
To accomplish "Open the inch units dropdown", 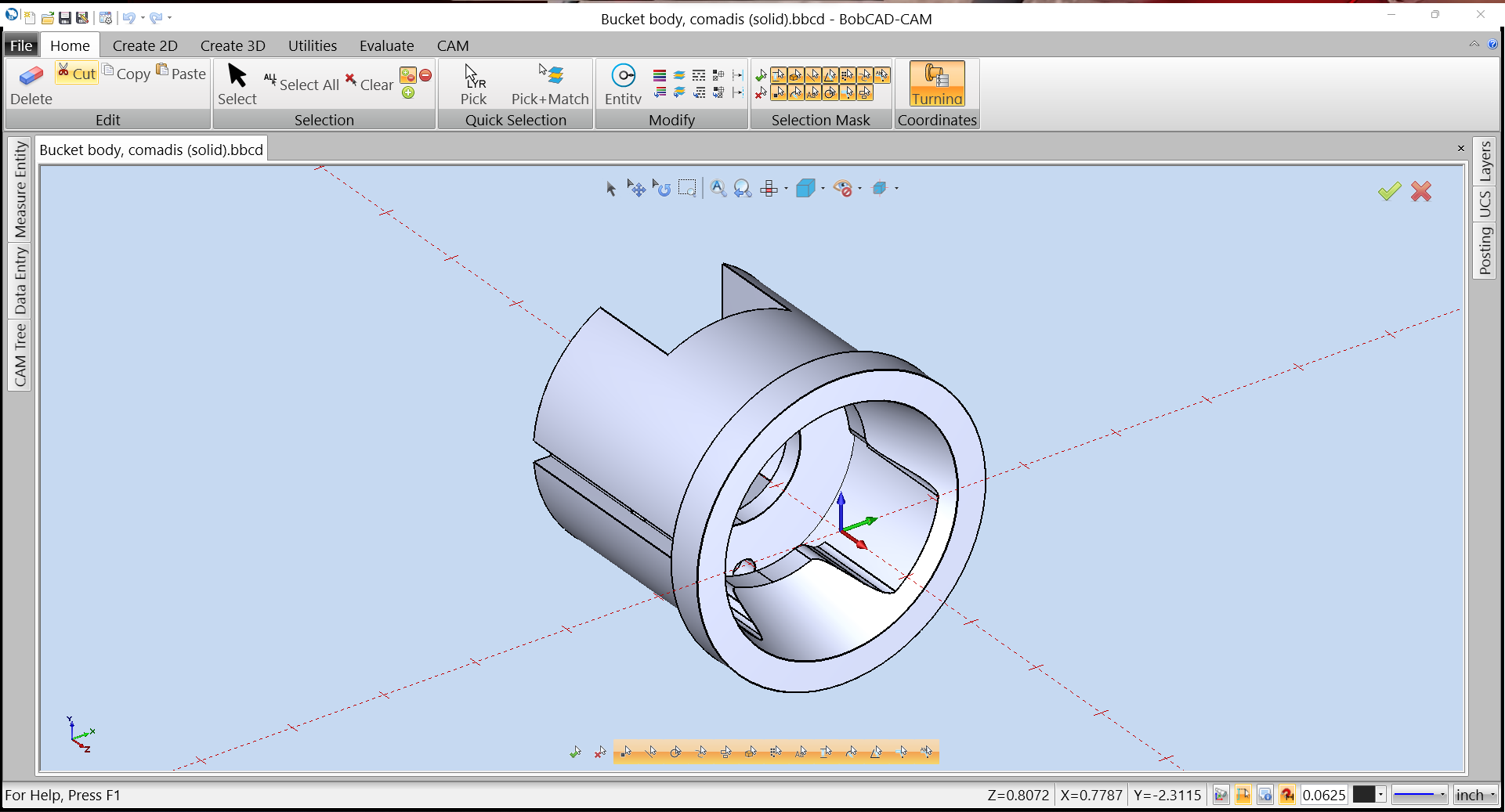I will tap(1475, 795).
